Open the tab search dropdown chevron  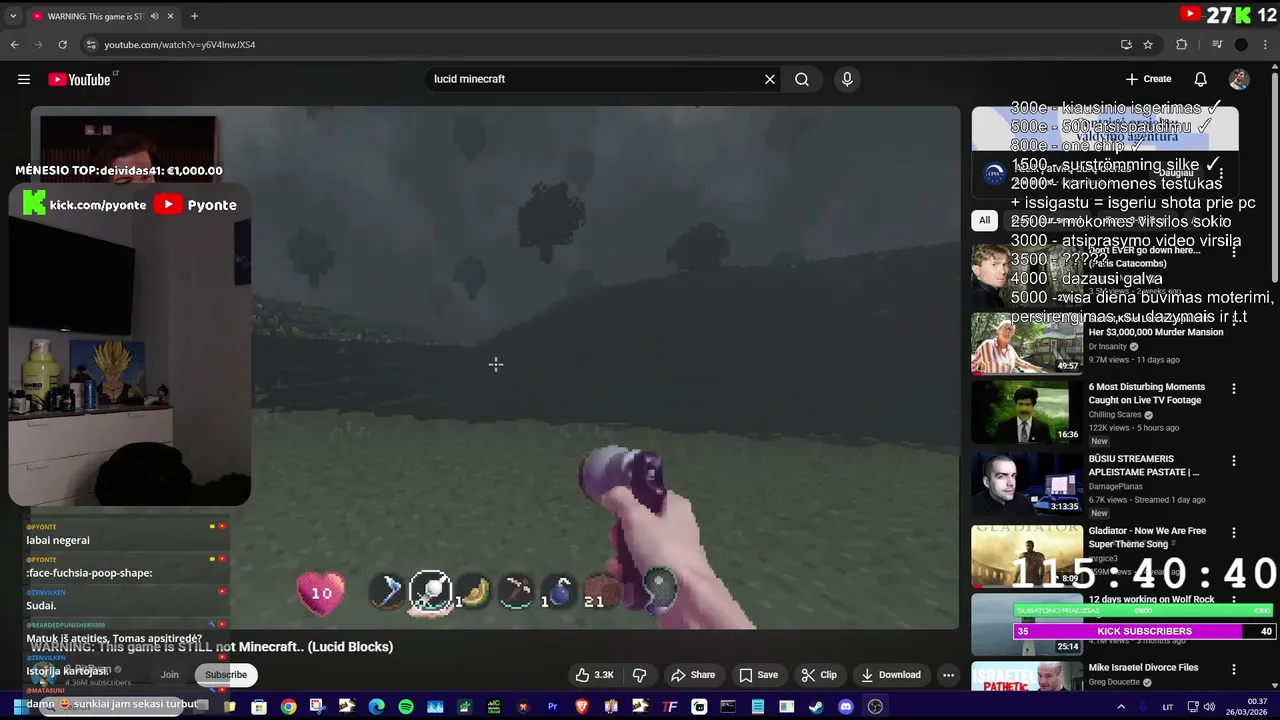click(13, 16)
